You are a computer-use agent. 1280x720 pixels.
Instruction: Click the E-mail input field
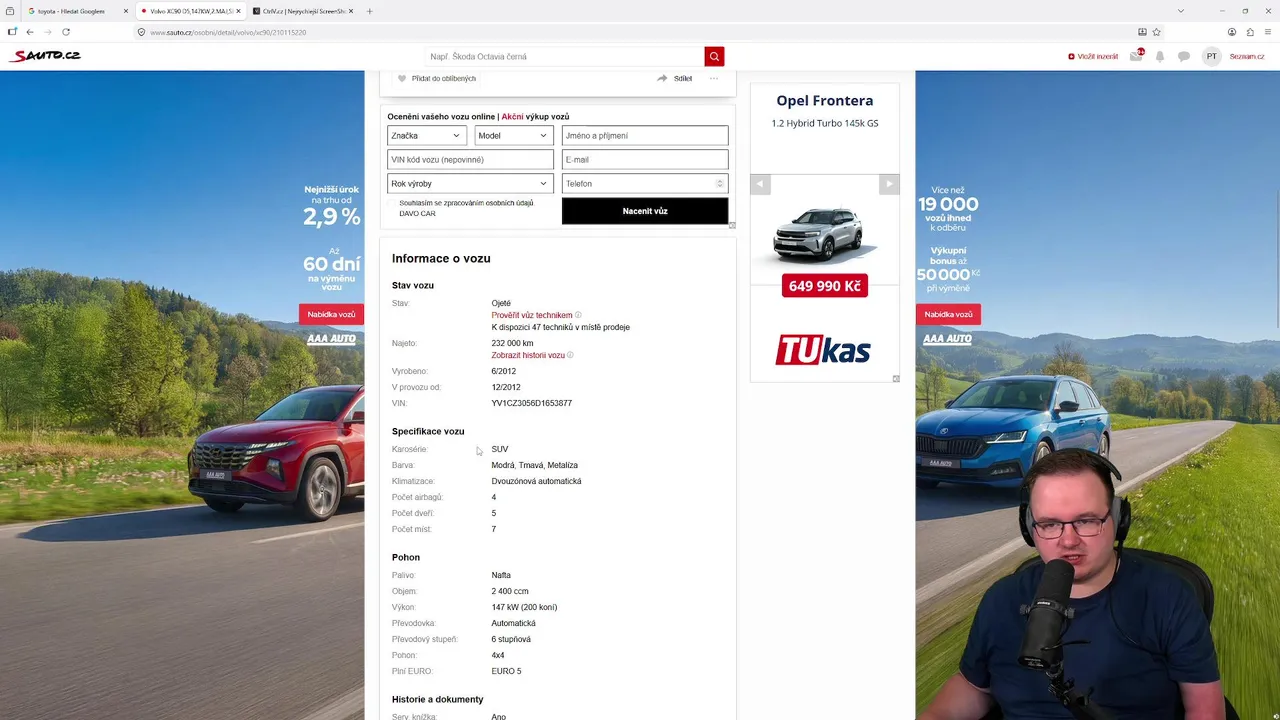(x=645, y=160)
